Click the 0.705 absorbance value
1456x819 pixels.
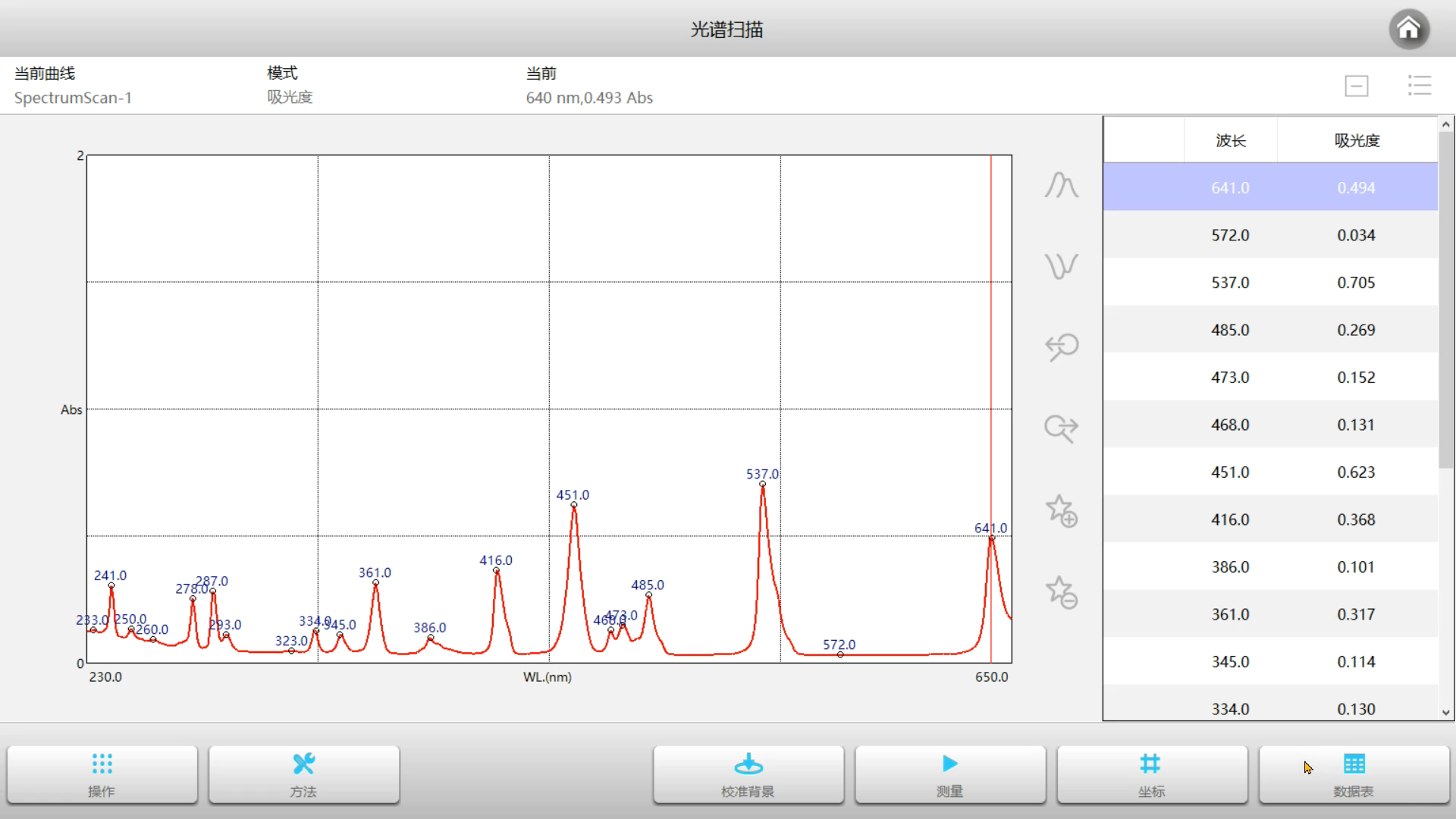click(x=1356, y=282)
